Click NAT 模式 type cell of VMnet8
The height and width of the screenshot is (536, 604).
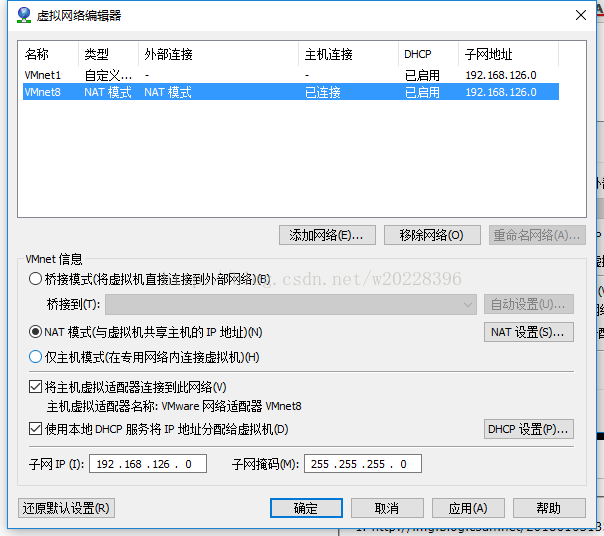coord(108,92)
